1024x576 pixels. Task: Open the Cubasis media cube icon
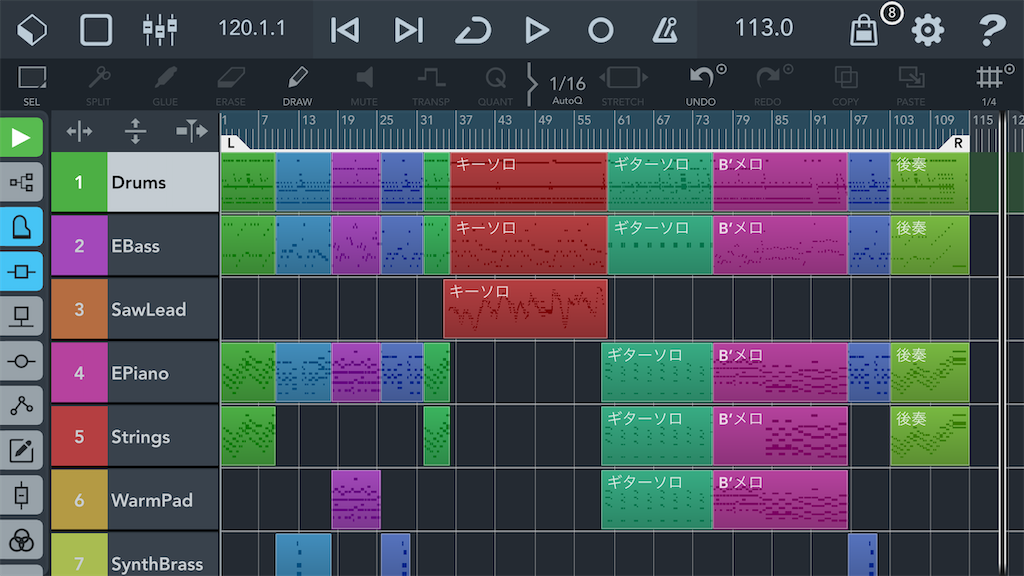pyautogui.click(x=31, y=29)
